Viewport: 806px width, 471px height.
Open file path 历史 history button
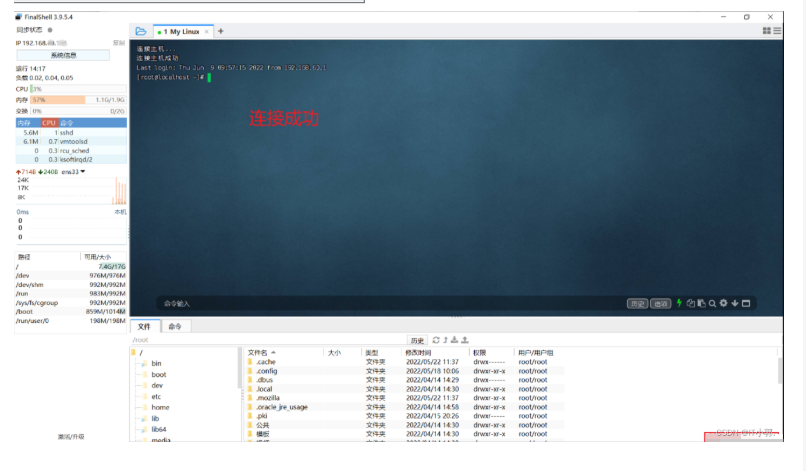point(417,340)
